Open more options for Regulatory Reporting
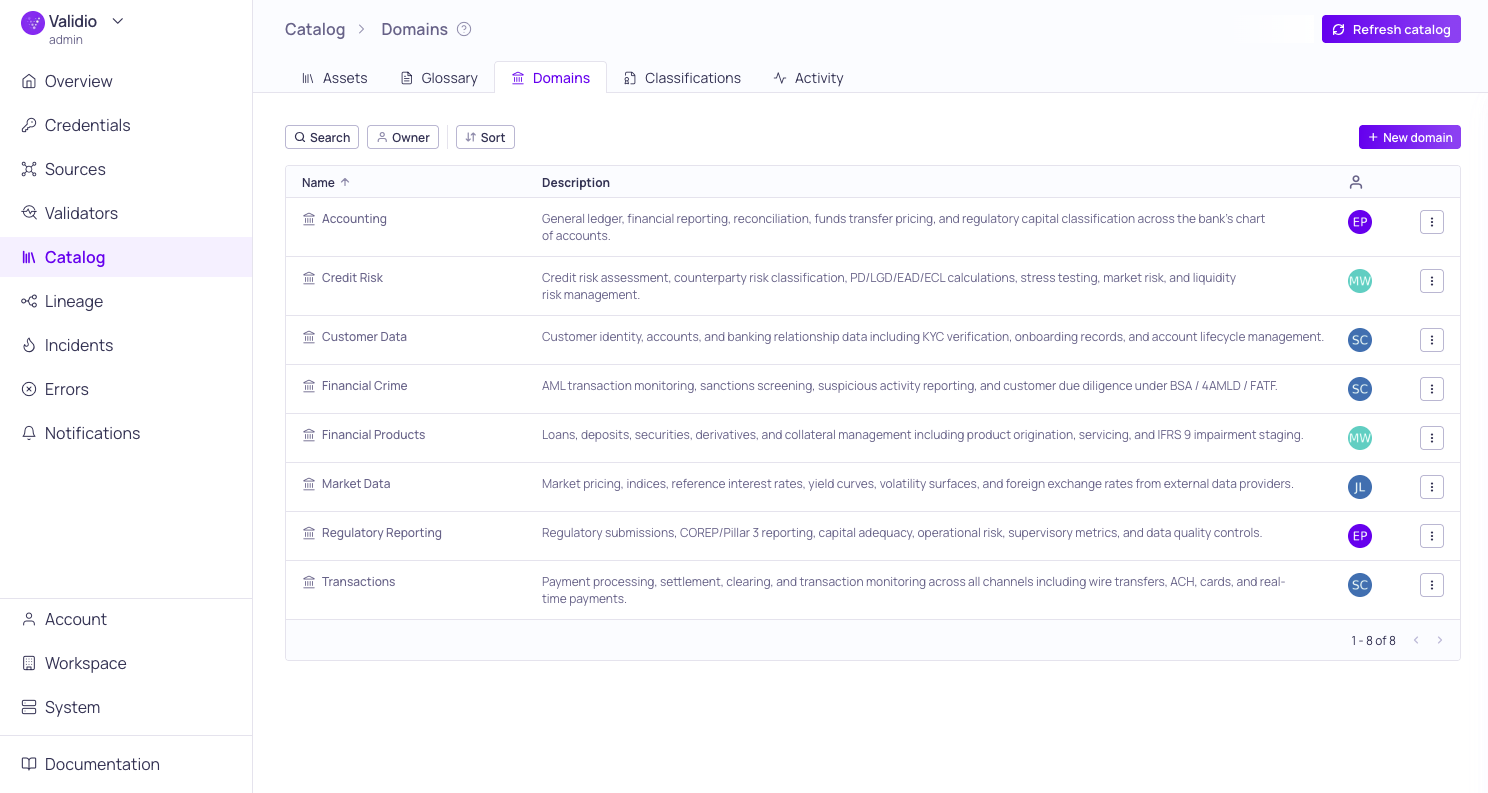The width and height of the screenshot is (1488, 793). 1432,536
